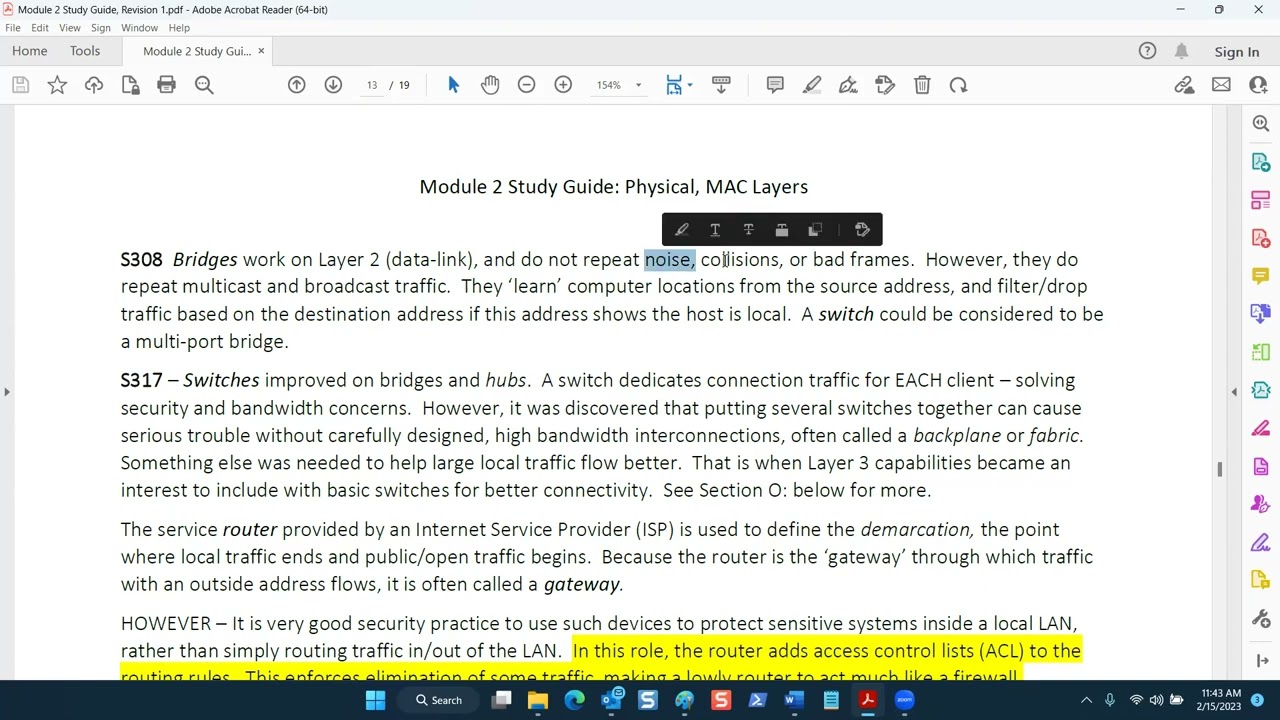
Task: Open the View menu
Action: pyautogui.click(x=69, y=28)
